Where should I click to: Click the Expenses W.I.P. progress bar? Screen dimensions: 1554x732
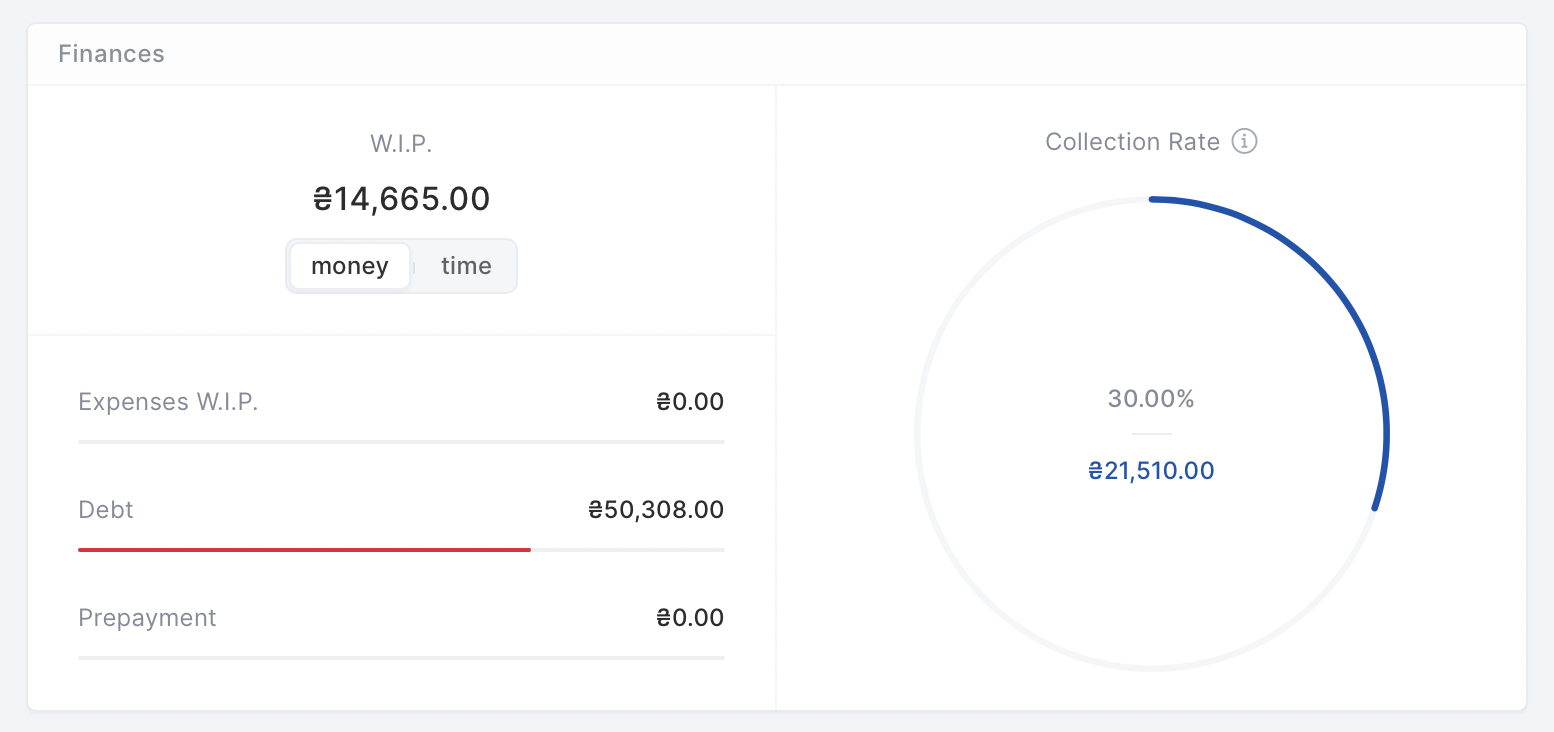click(401, 441)
